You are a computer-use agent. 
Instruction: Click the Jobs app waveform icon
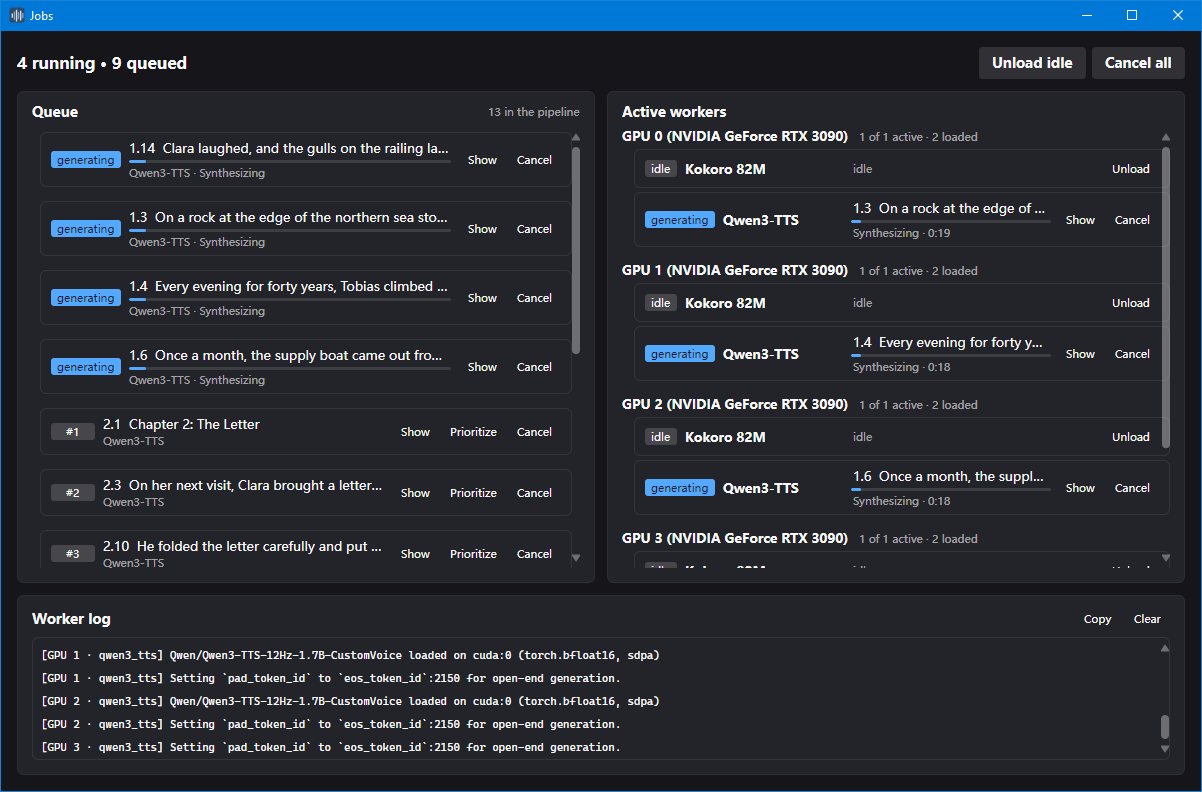[x=16, y=15]
